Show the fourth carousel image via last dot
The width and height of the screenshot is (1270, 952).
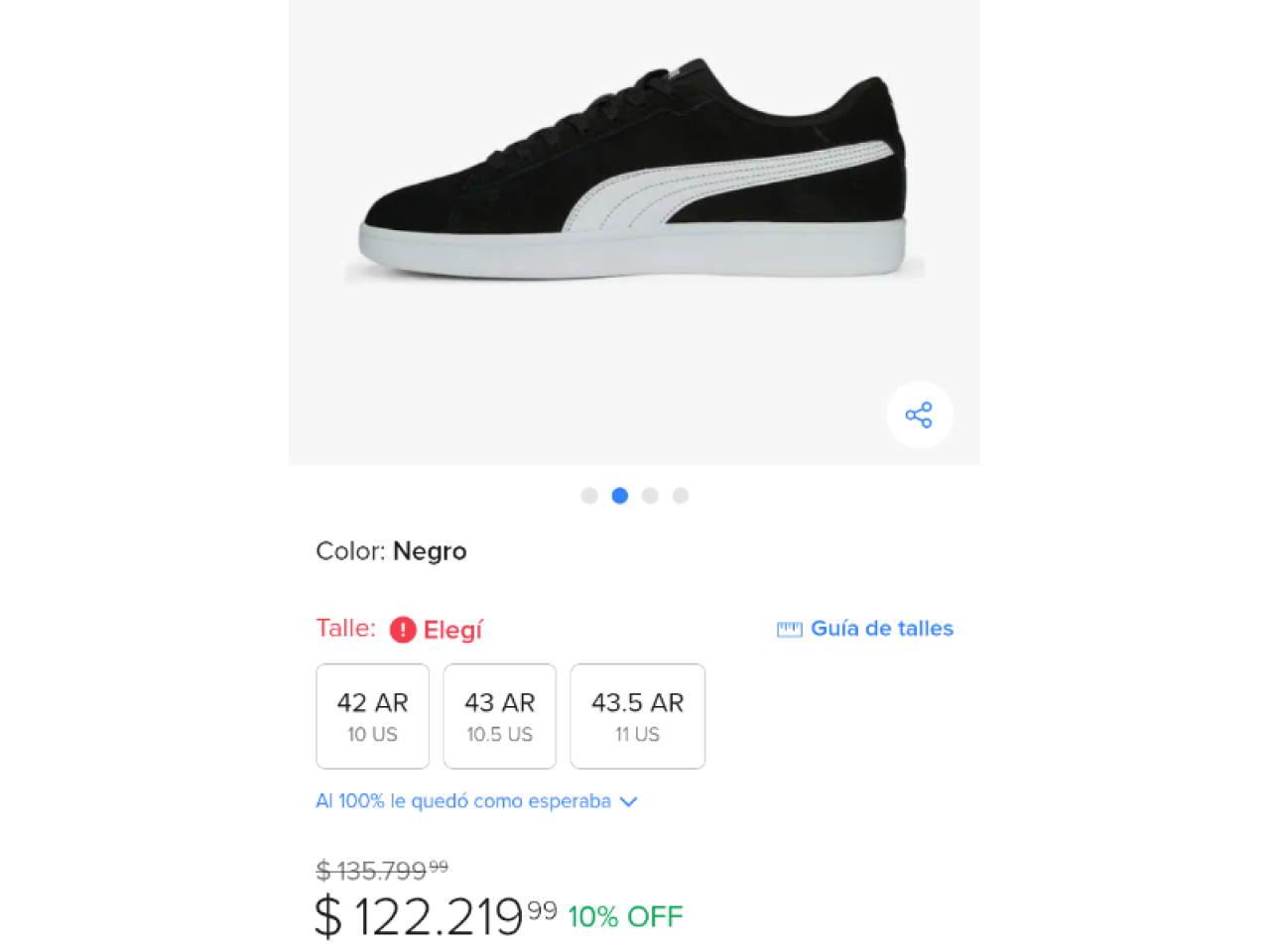click(681, 496)
